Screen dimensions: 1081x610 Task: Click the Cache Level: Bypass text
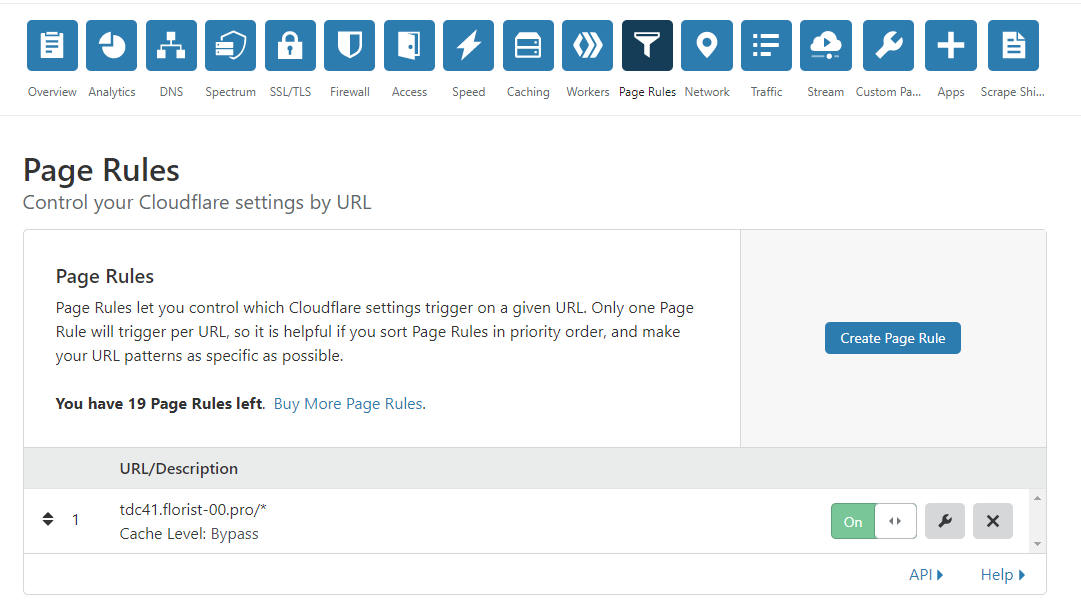coord(189,534)
